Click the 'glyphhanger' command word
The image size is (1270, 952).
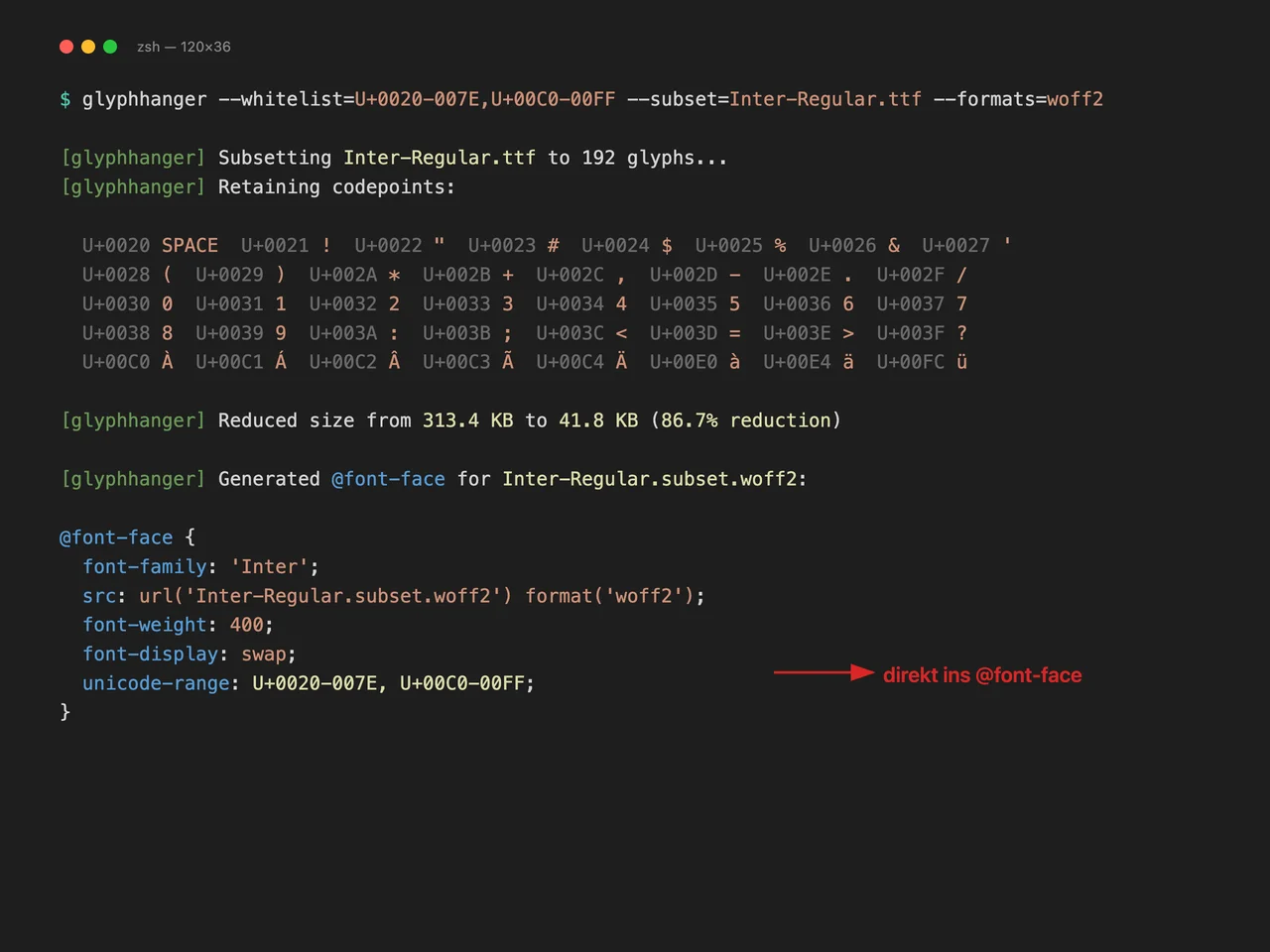tap(145, 99)
